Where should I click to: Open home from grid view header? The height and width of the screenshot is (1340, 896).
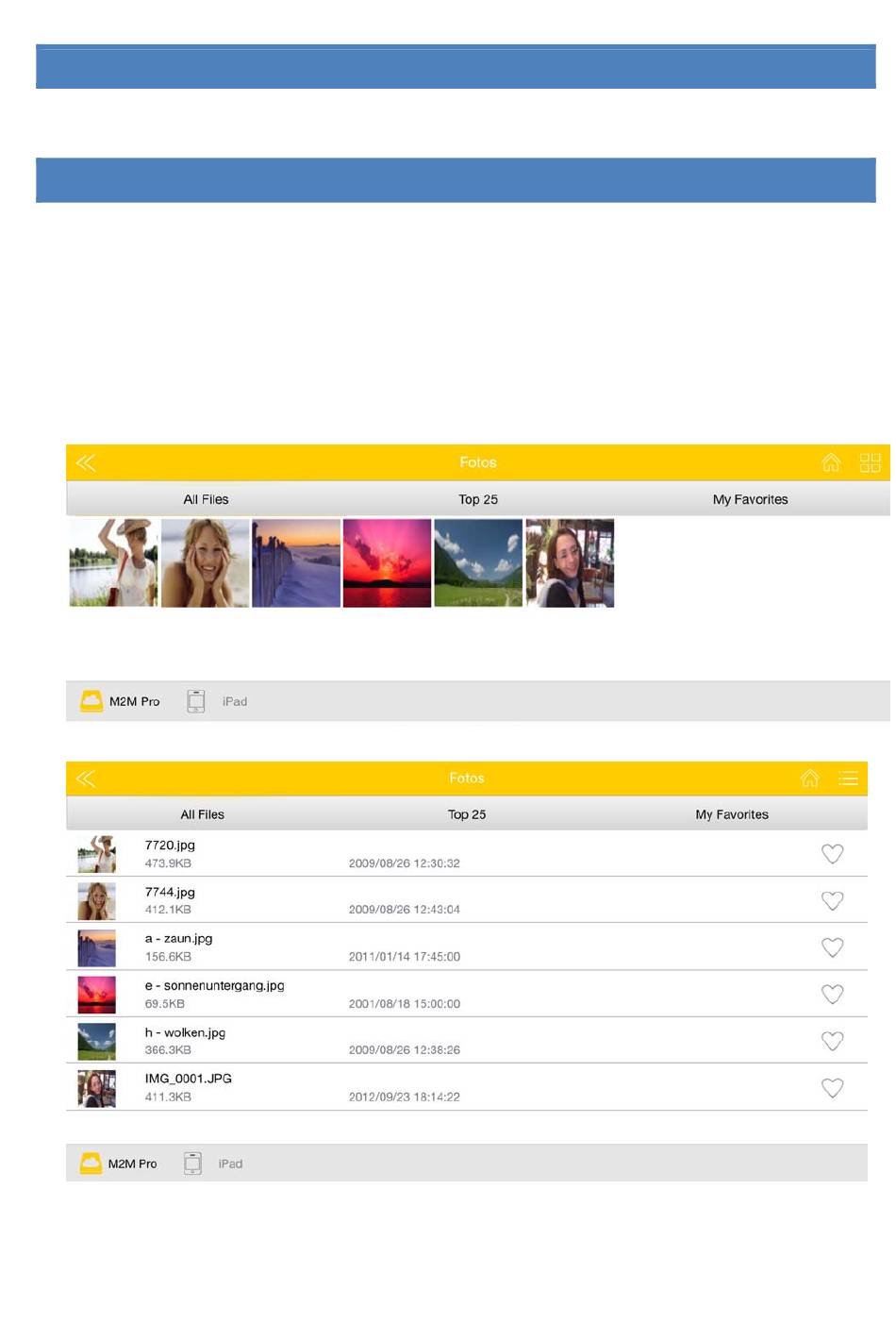[831, 462]
